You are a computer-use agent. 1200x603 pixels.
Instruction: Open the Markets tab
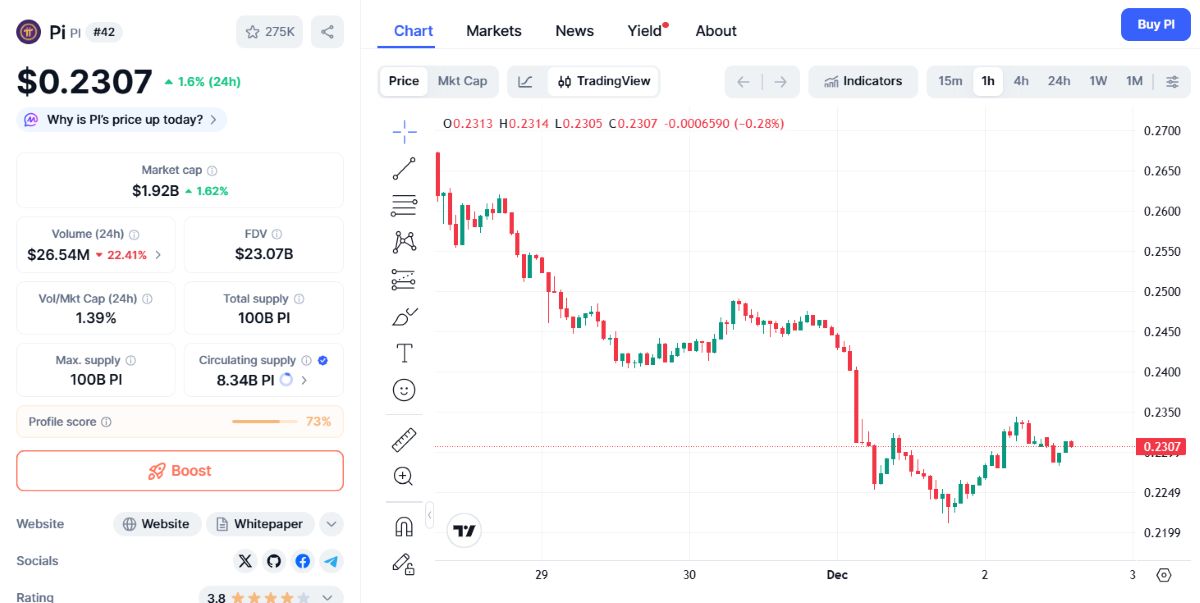(494, 31)
